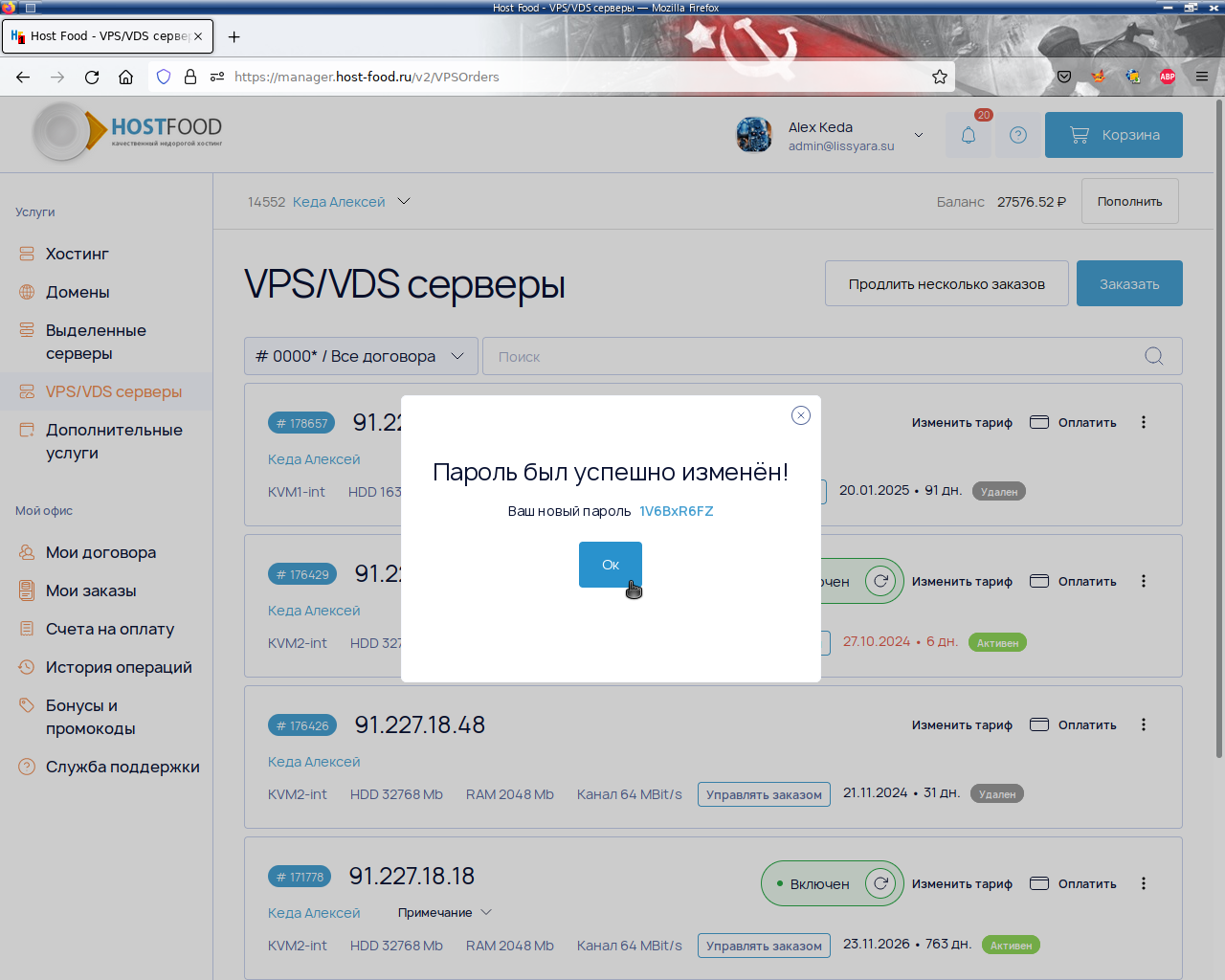
Task: Оплатить server 91.227.18.18
Action: point(1073,883)
